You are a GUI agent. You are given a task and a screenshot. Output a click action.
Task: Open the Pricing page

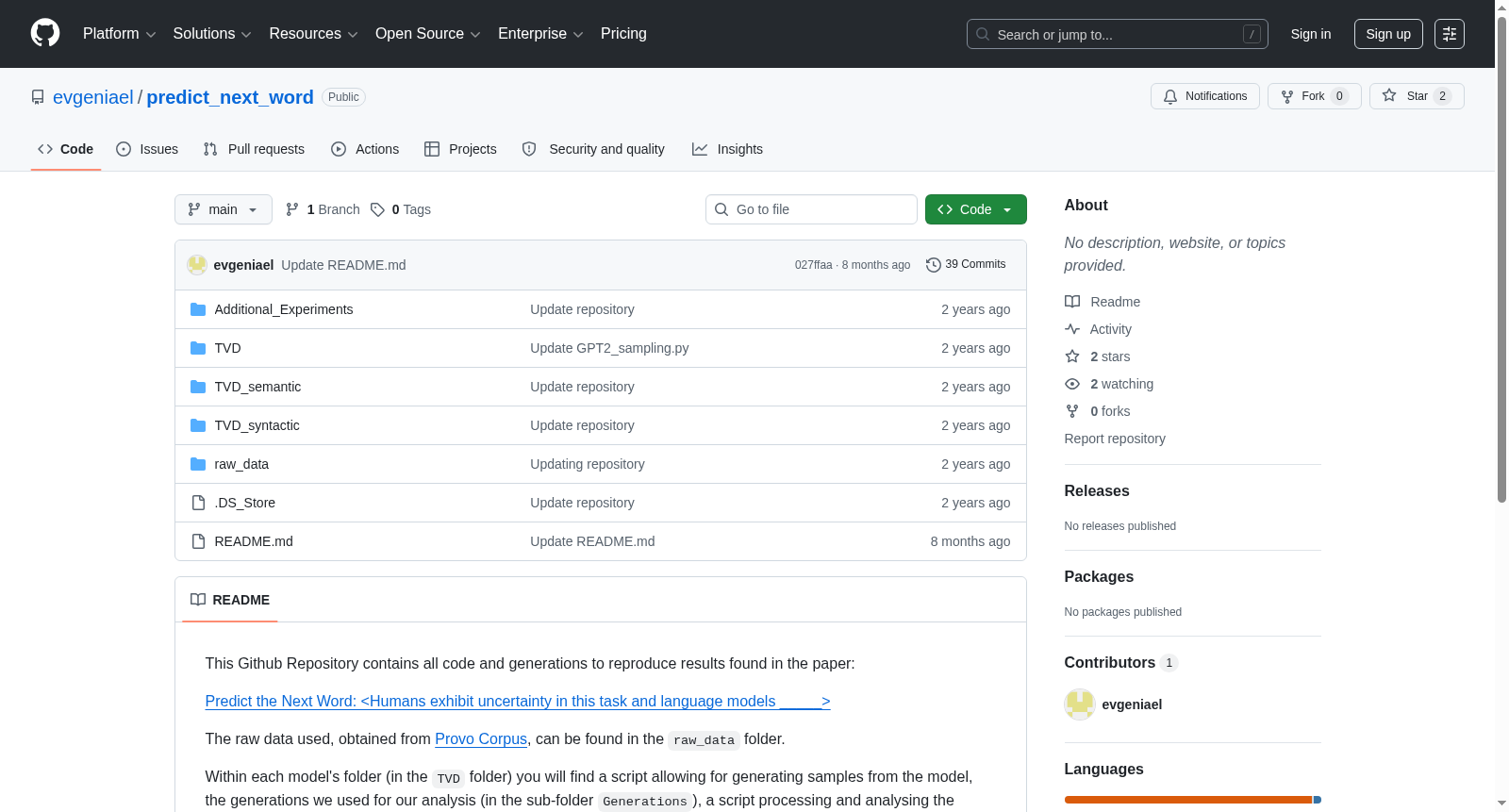pos(623,34)
